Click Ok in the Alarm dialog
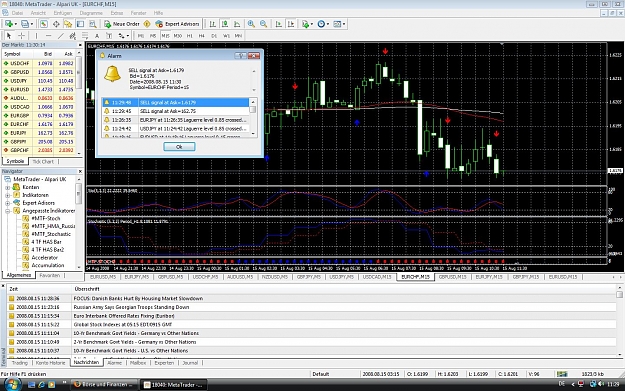 click(179, 147)
